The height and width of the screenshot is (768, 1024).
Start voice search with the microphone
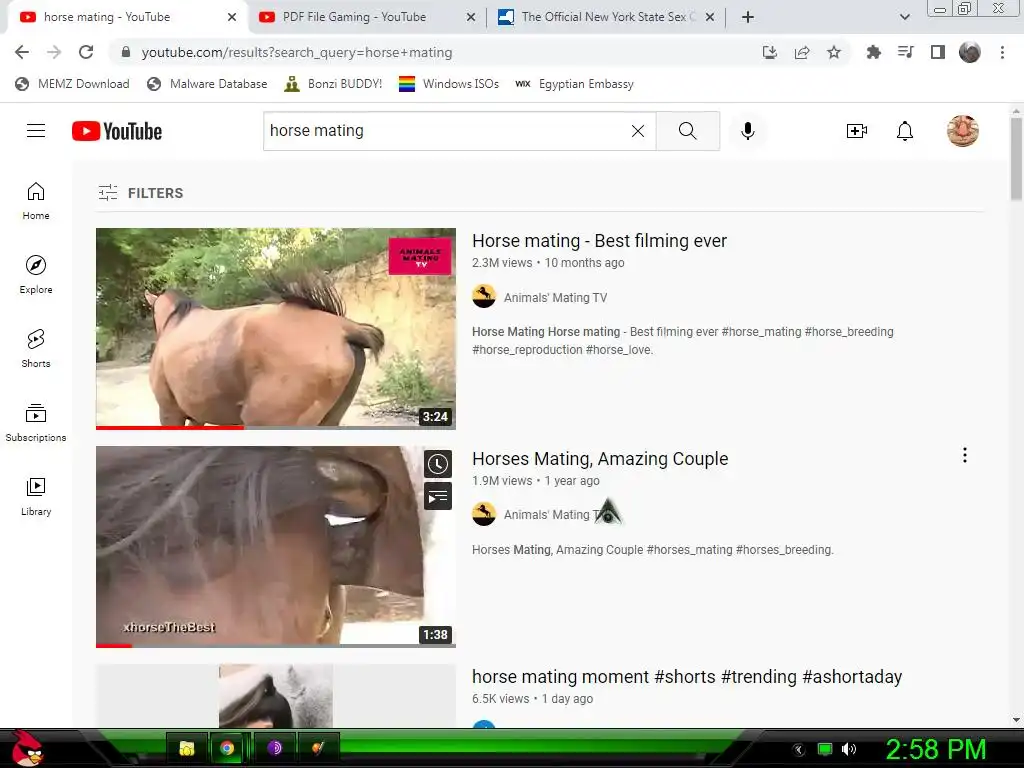coord(748,131)
